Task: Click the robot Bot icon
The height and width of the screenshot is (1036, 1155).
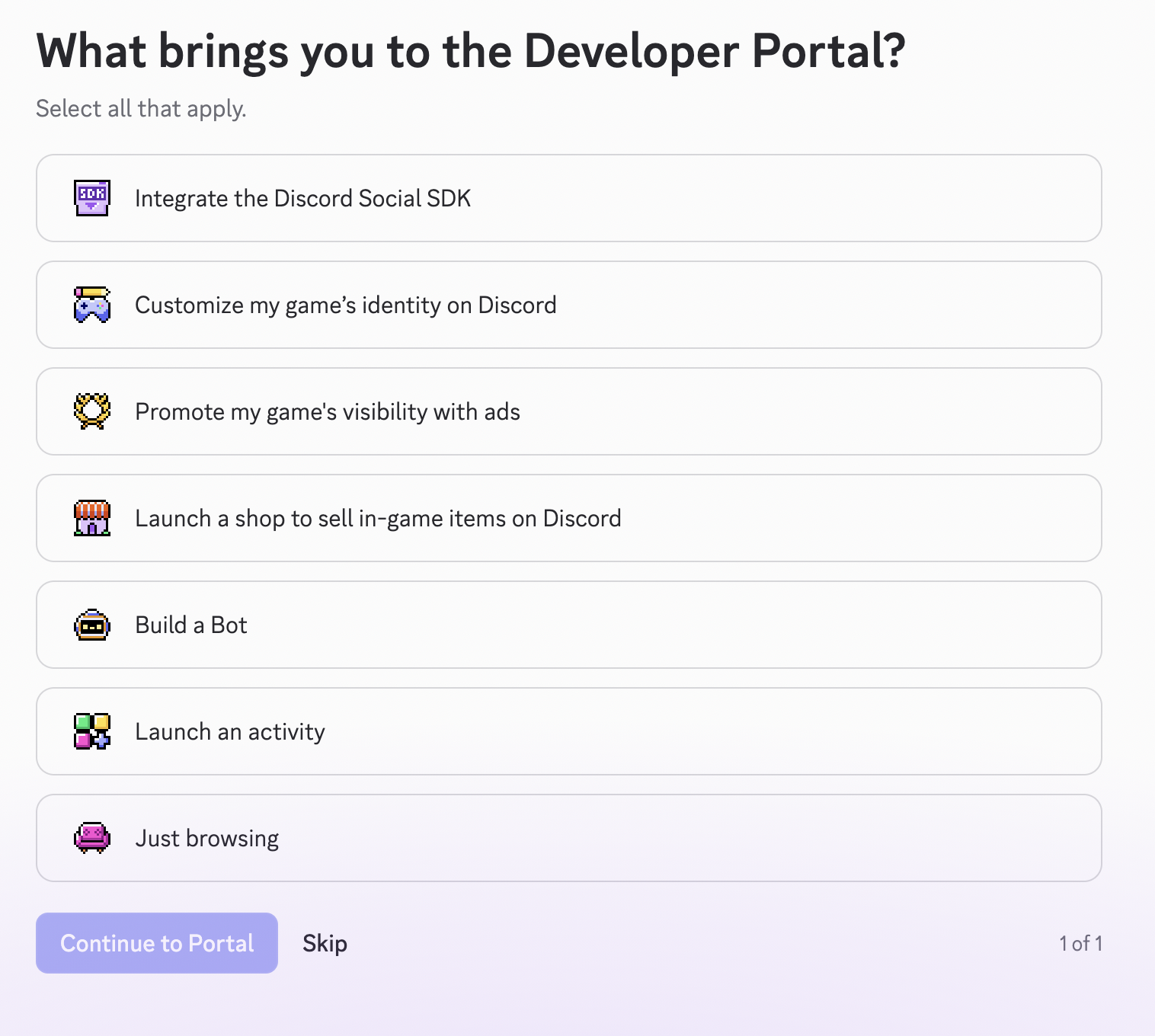Action: [91, 625]
